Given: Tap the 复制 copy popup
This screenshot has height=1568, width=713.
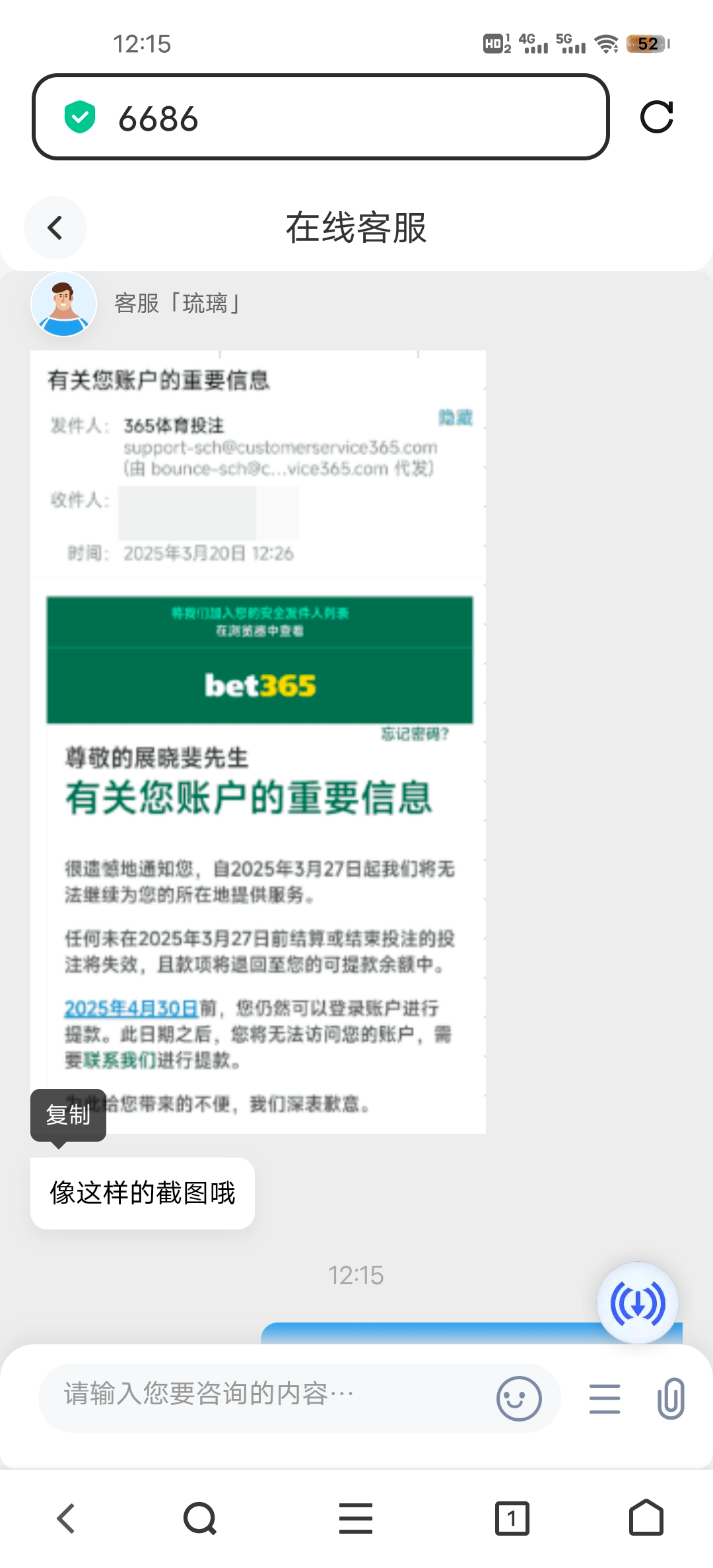Looking at the screenshot, I should click(68, 1115).
